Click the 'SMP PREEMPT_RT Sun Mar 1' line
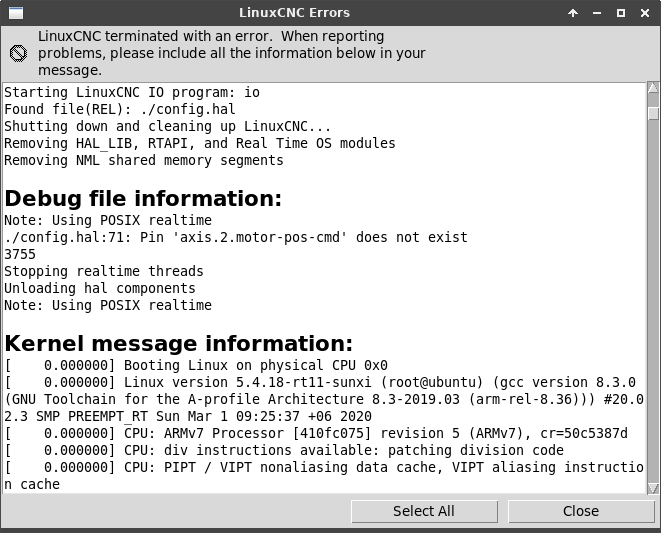 click(x=188, y=416)
